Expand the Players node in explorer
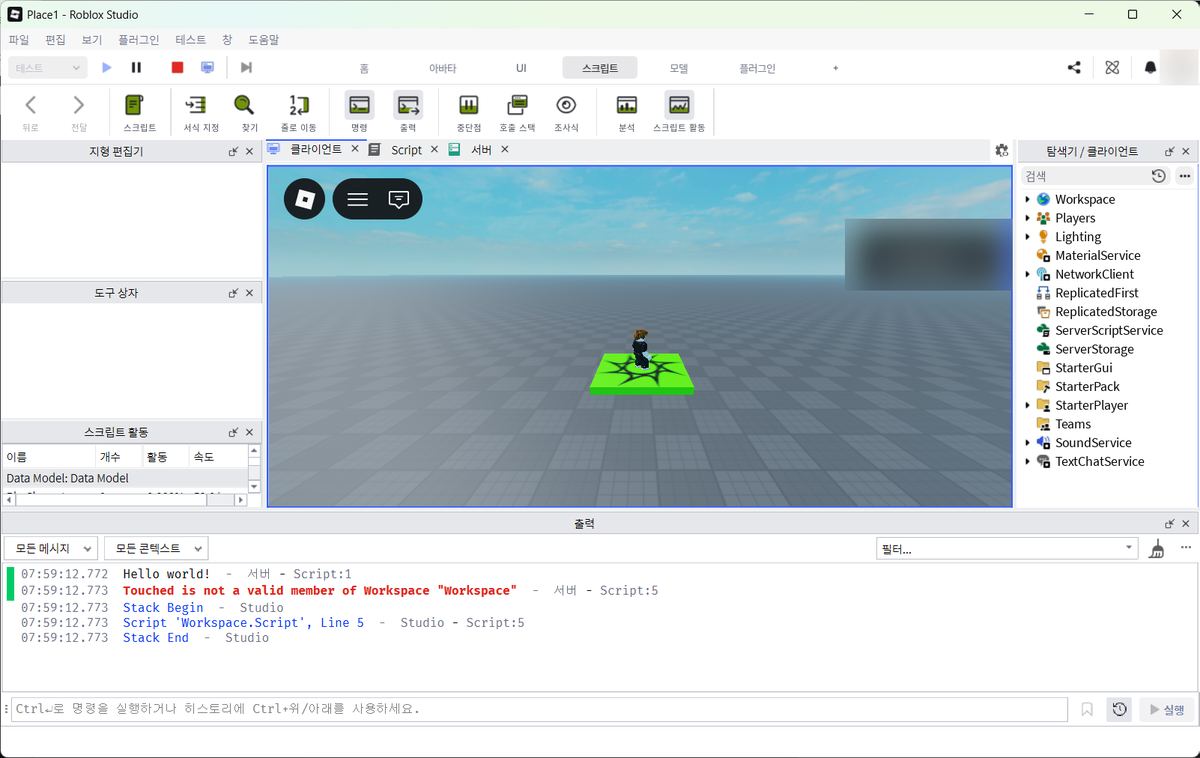The height and width of the screenshot is (758, 1200). [1027, 218]
